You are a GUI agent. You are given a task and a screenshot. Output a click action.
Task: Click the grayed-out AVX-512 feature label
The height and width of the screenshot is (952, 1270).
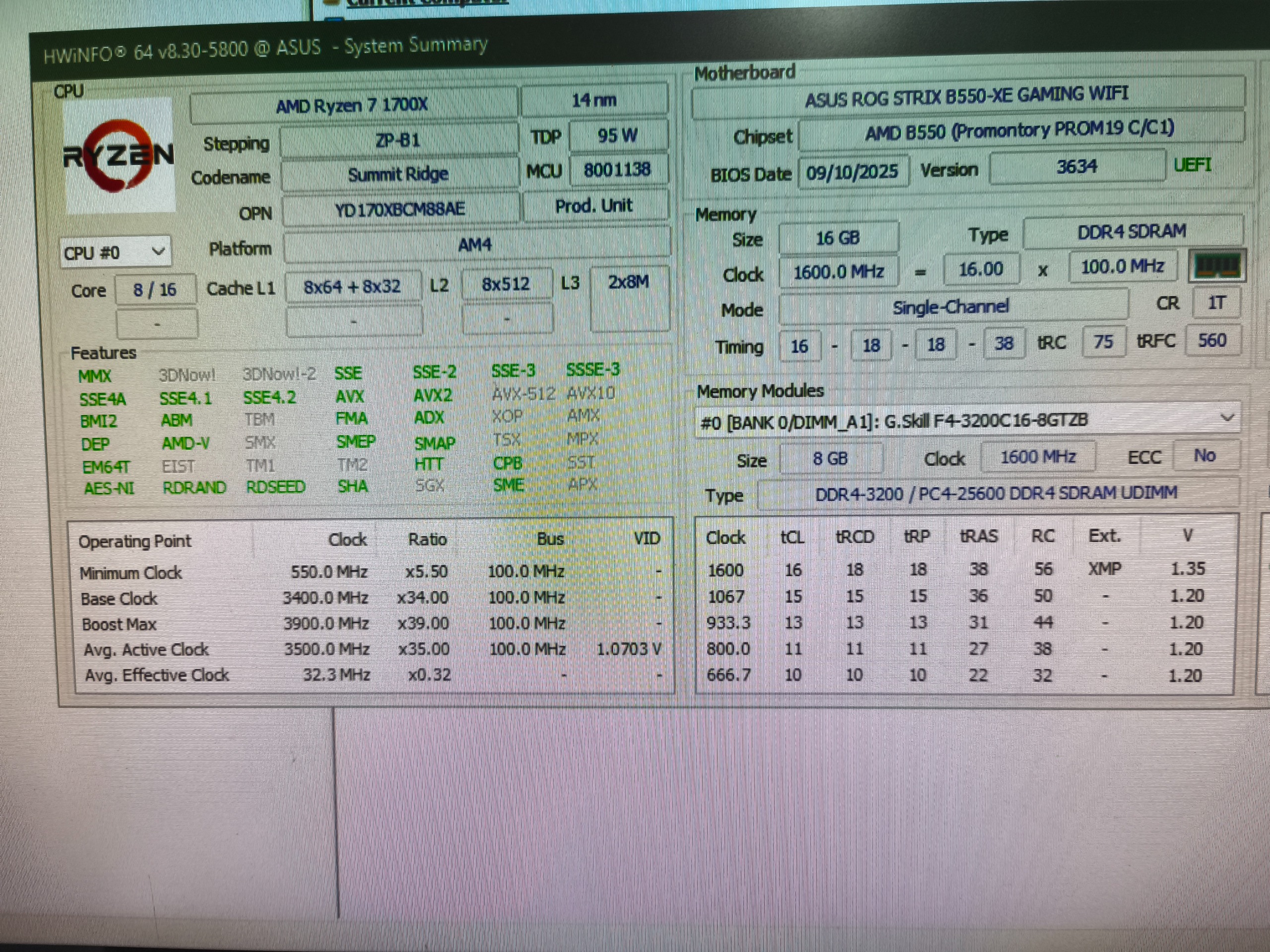[x=523, y=394]
